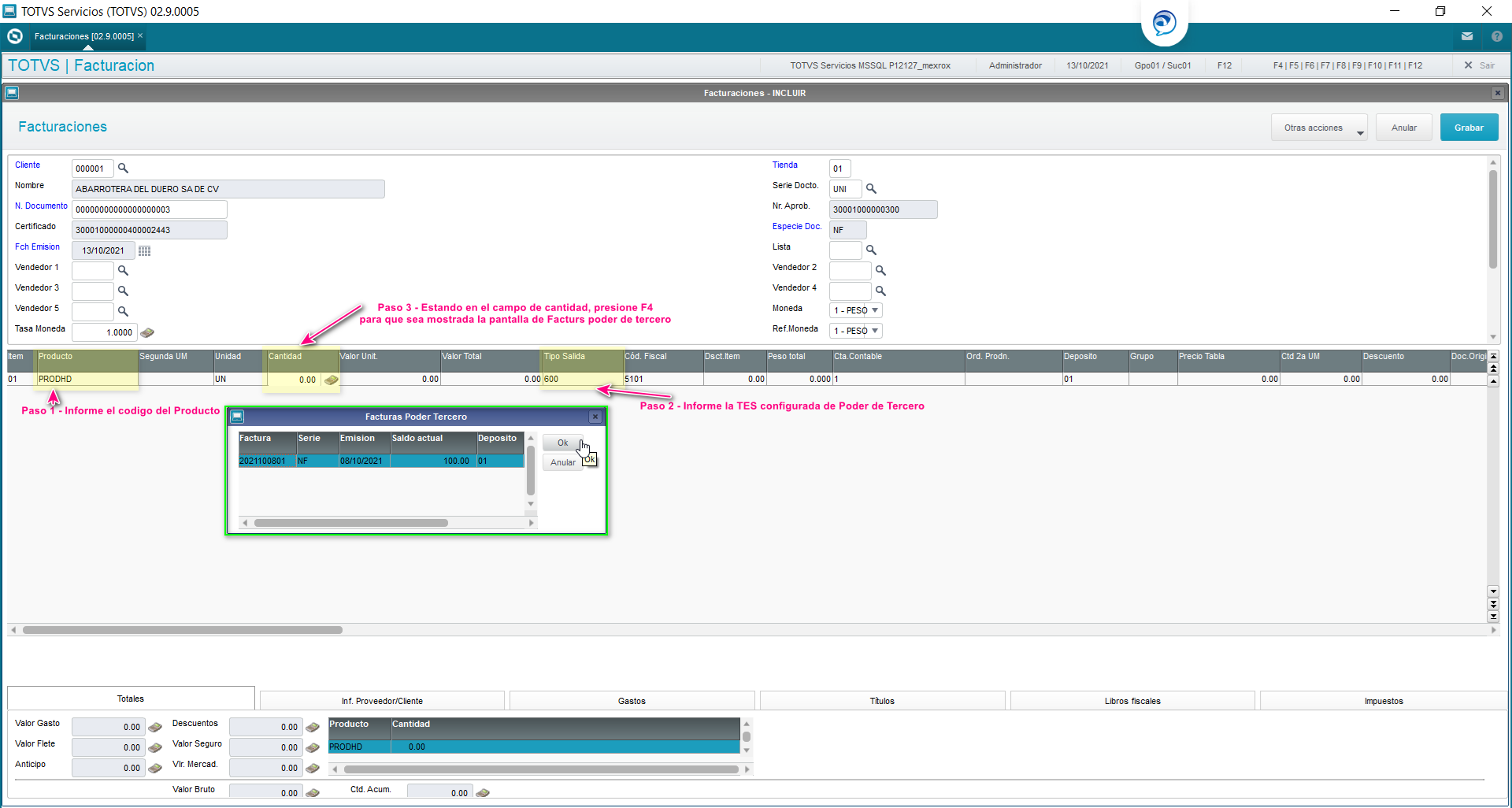Open calculator icon beside Tasa Moneda
Viewport: 1512px width, 808px height.
click(x=147, y=332)
